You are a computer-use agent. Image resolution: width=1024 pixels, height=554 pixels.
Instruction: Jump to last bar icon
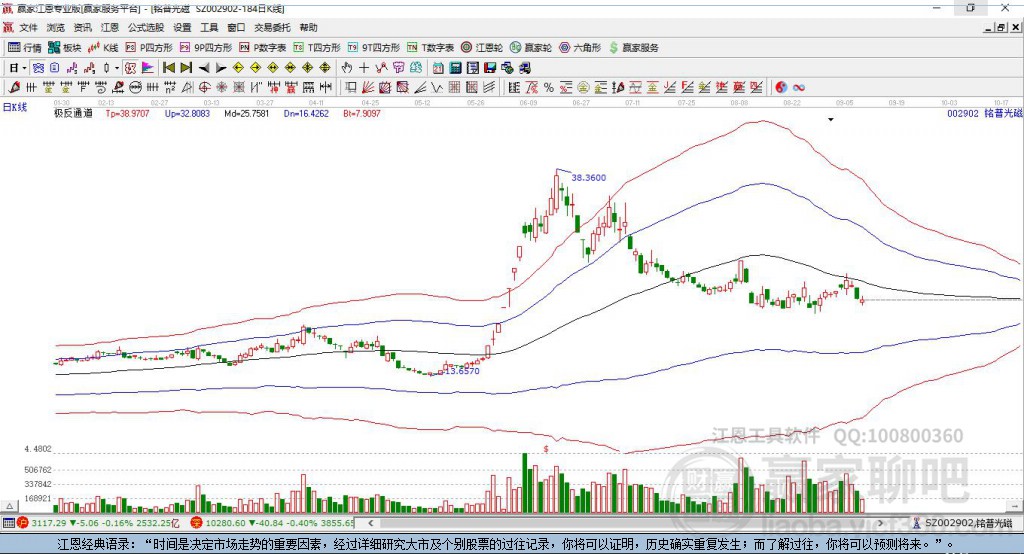[186, 68]
